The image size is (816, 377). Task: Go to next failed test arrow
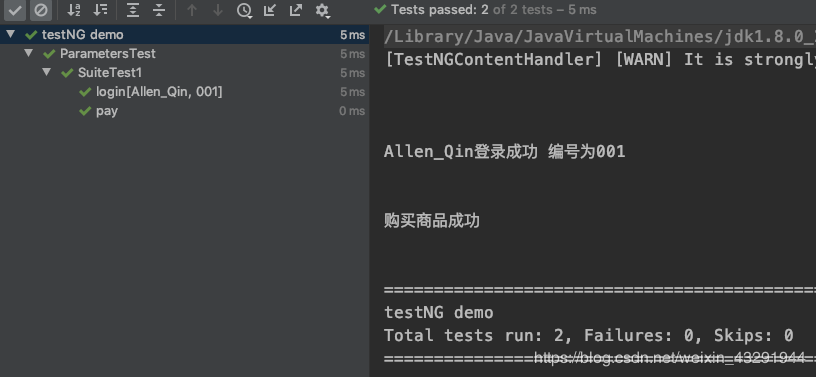(x=218, y=10)
